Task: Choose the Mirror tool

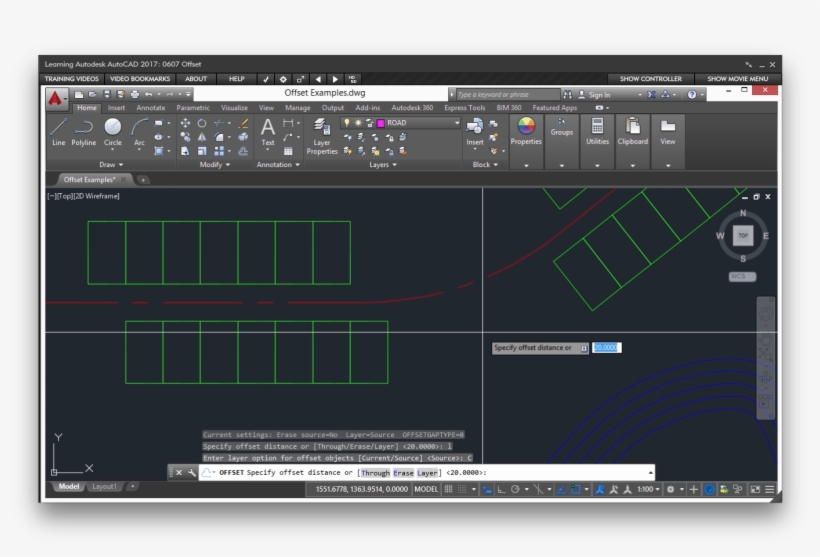Action: pyautogui.click(x=202, y=137)
